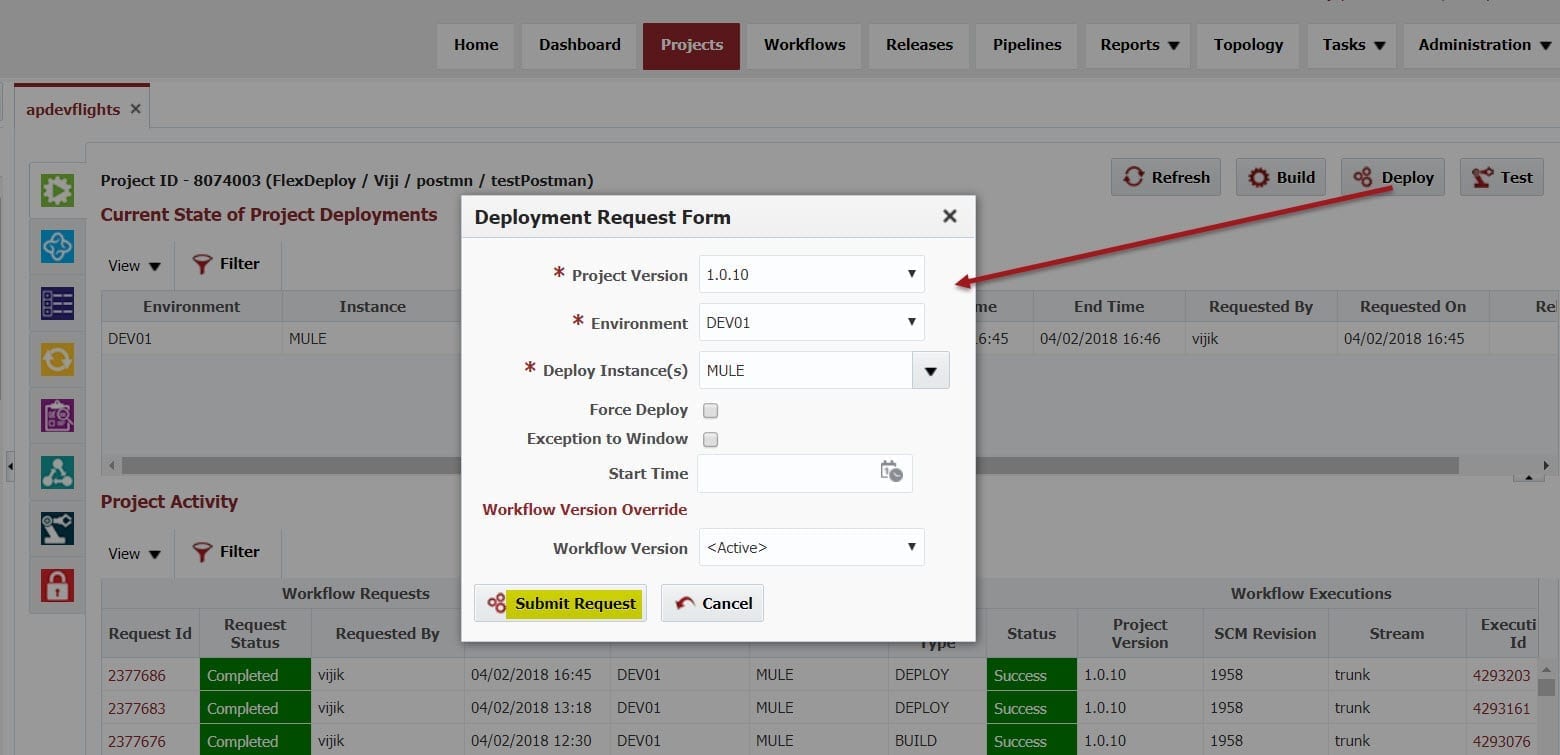Close the Deployment Request Form dialog
Viewport: 1560px width, 755px height.
(950, 216)
